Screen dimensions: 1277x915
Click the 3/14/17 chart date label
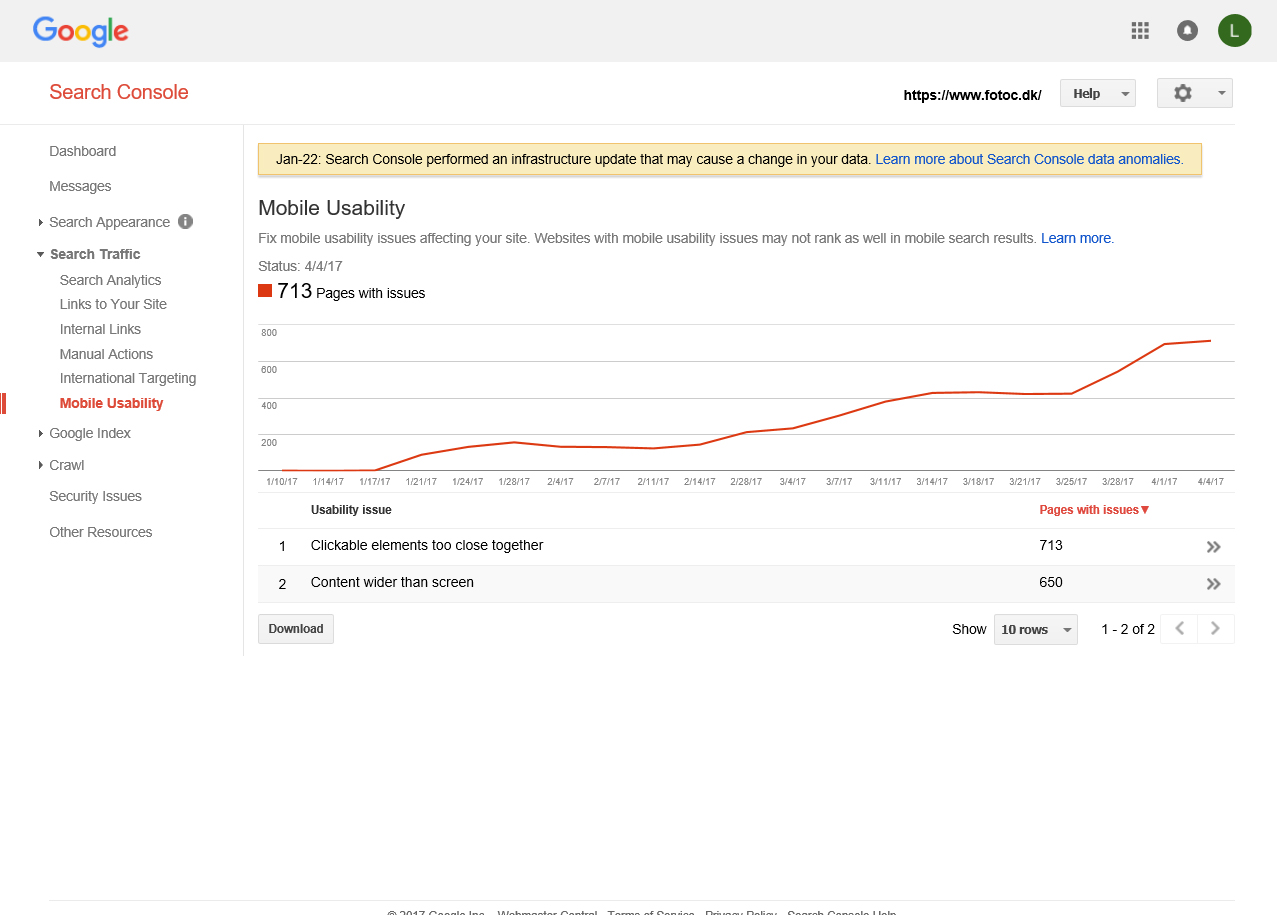click(932, 482)
